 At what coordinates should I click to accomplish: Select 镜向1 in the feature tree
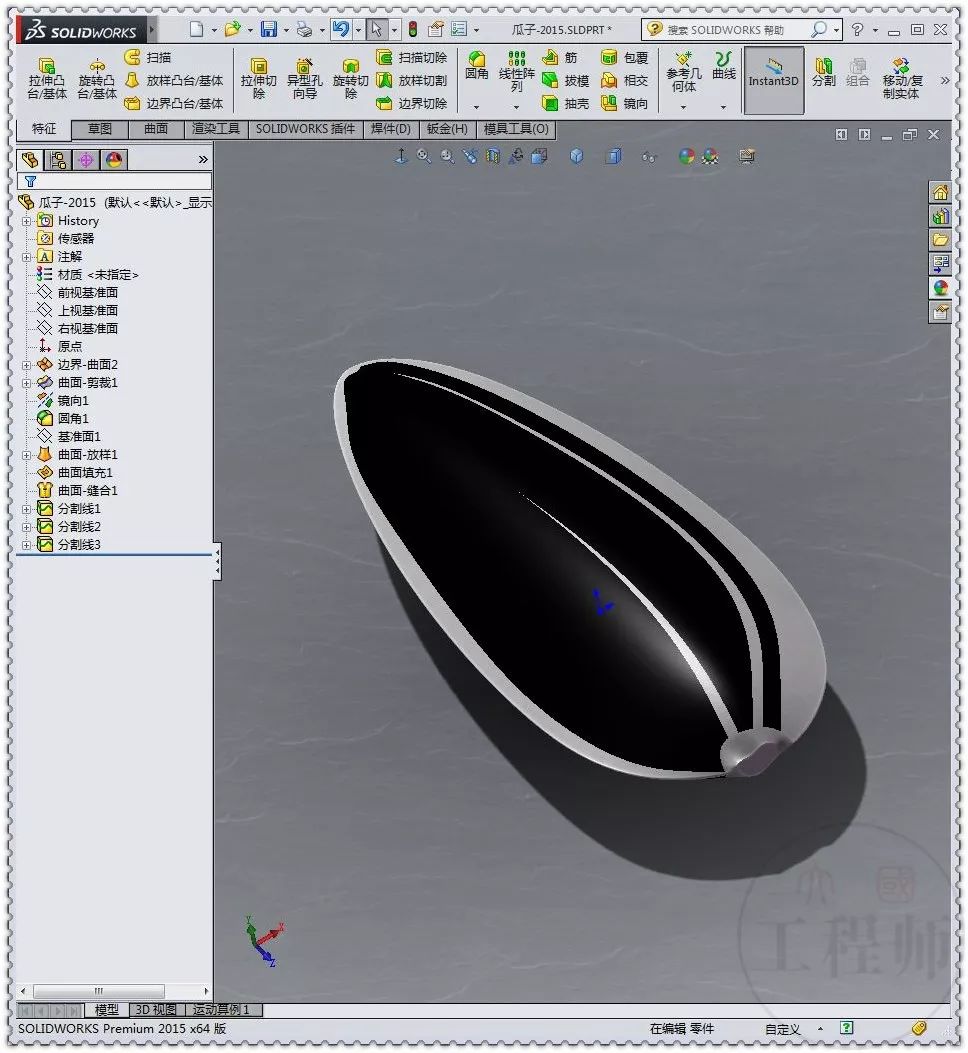pos(72,400)
